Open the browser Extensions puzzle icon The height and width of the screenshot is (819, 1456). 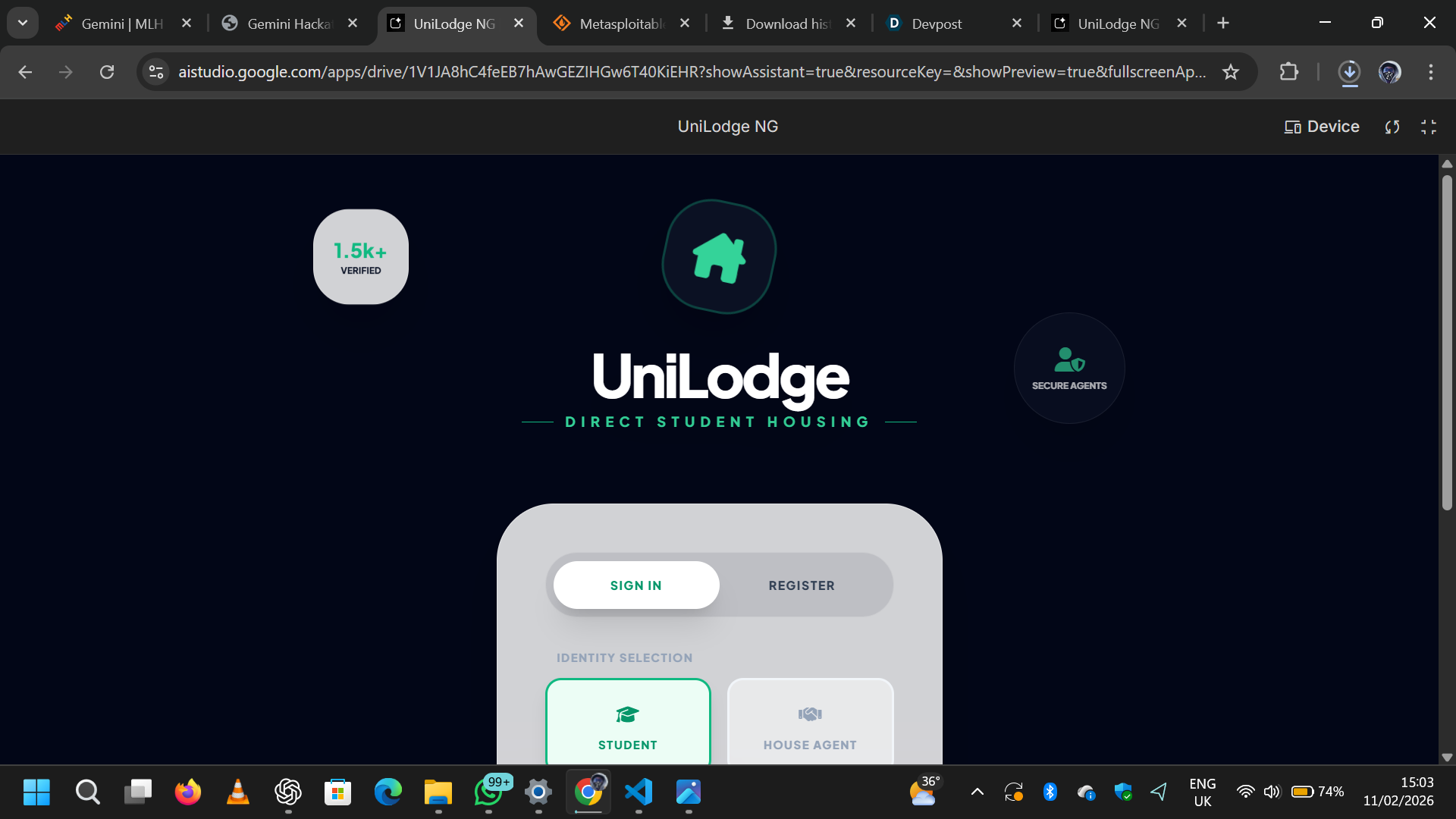pos(1289,72)
